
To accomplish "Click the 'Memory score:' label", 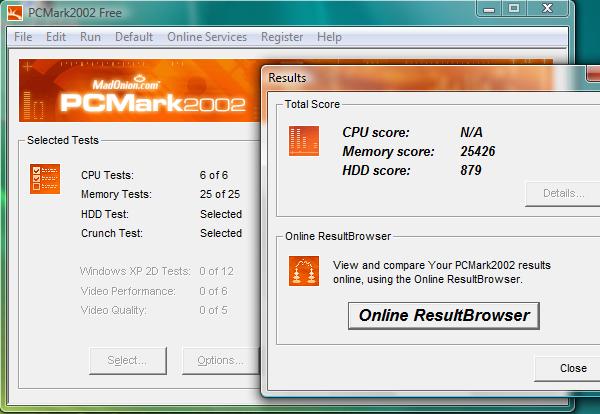I will (x=388, y=152).
